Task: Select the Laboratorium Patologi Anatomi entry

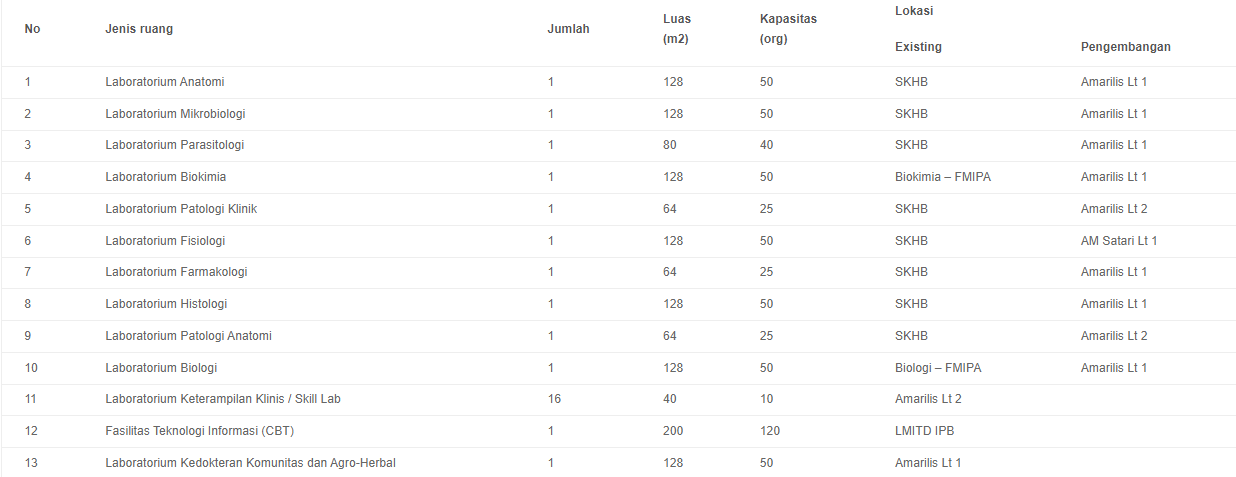Action: [x=188, y=336]
